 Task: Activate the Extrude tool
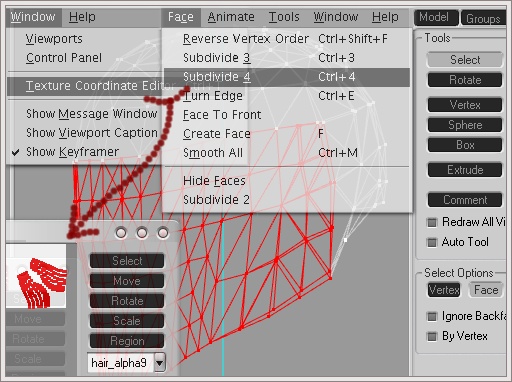pos(465,170)
